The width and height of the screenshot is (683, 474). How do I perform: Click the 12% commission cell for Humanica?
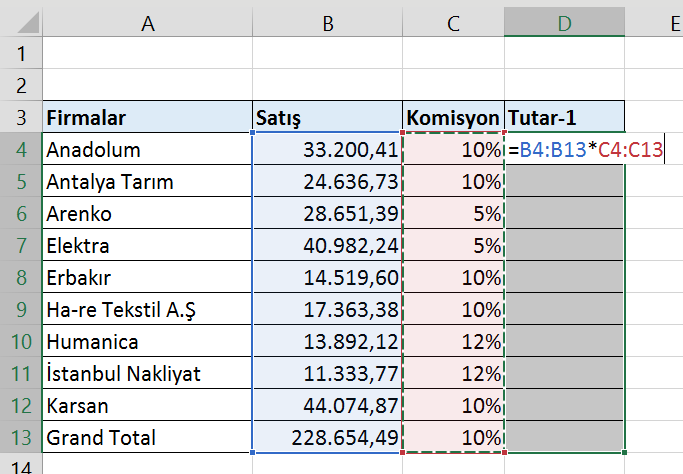pos(453,342)
